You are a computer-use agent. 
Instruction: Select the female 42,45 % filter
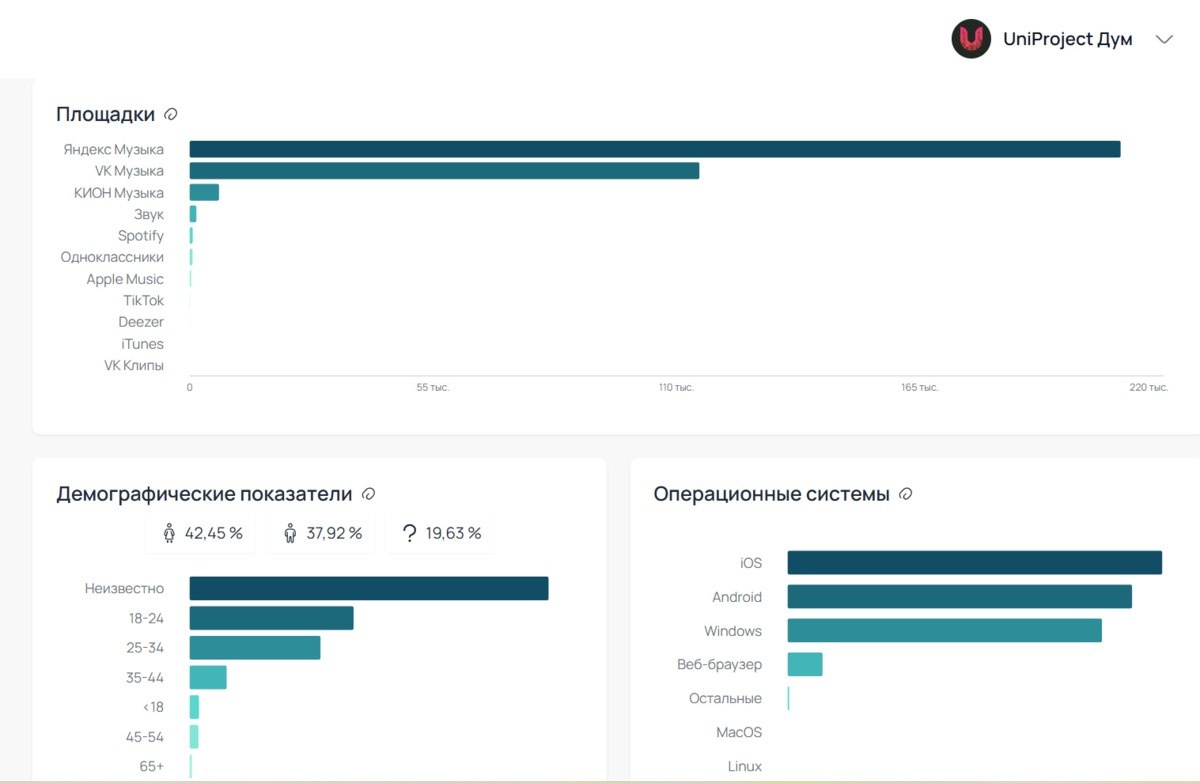[x=201, y=533]
